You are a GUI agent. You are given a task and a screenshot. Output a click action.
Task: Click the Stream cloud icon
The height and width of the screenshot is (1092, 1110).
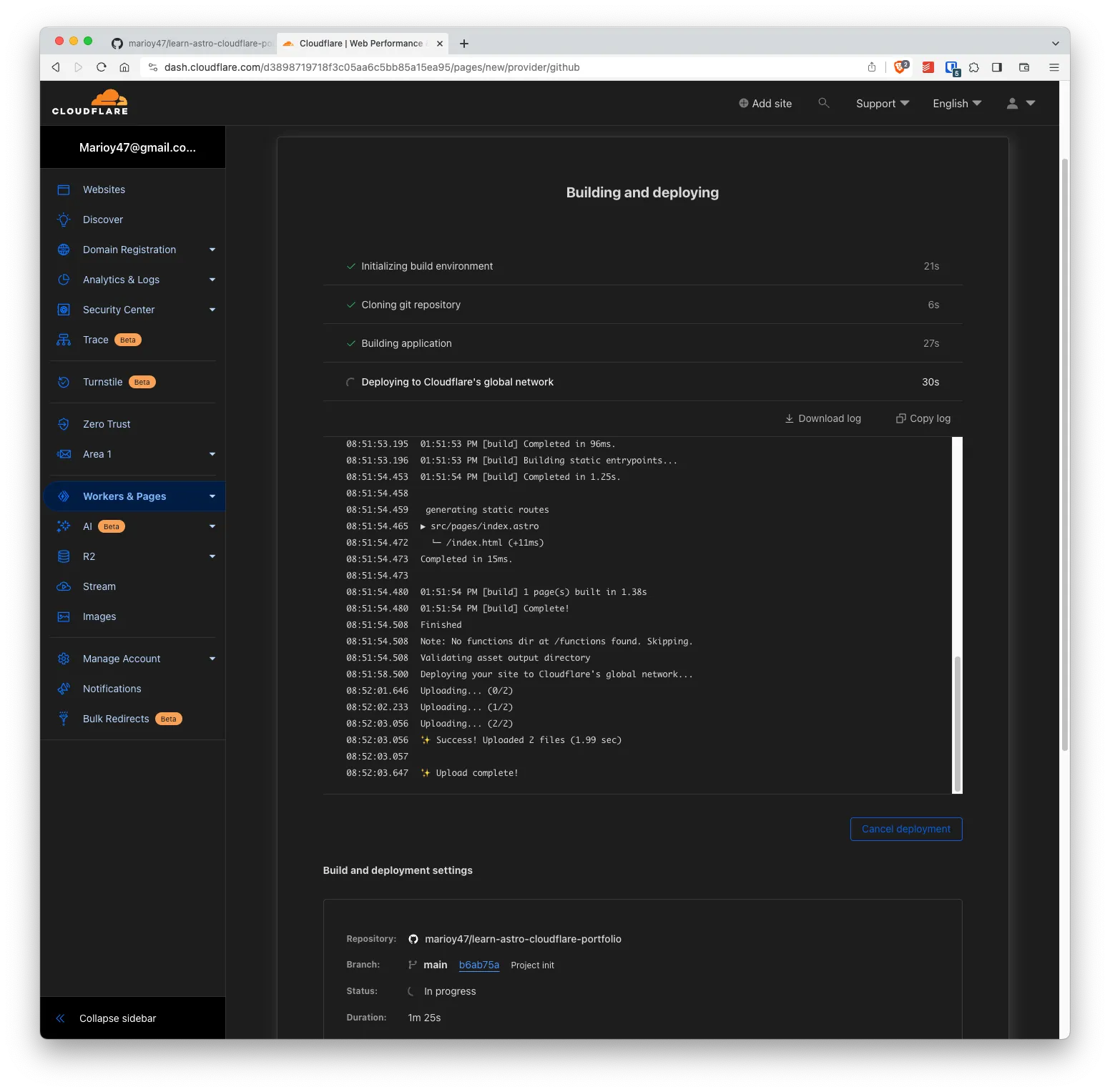64,586
